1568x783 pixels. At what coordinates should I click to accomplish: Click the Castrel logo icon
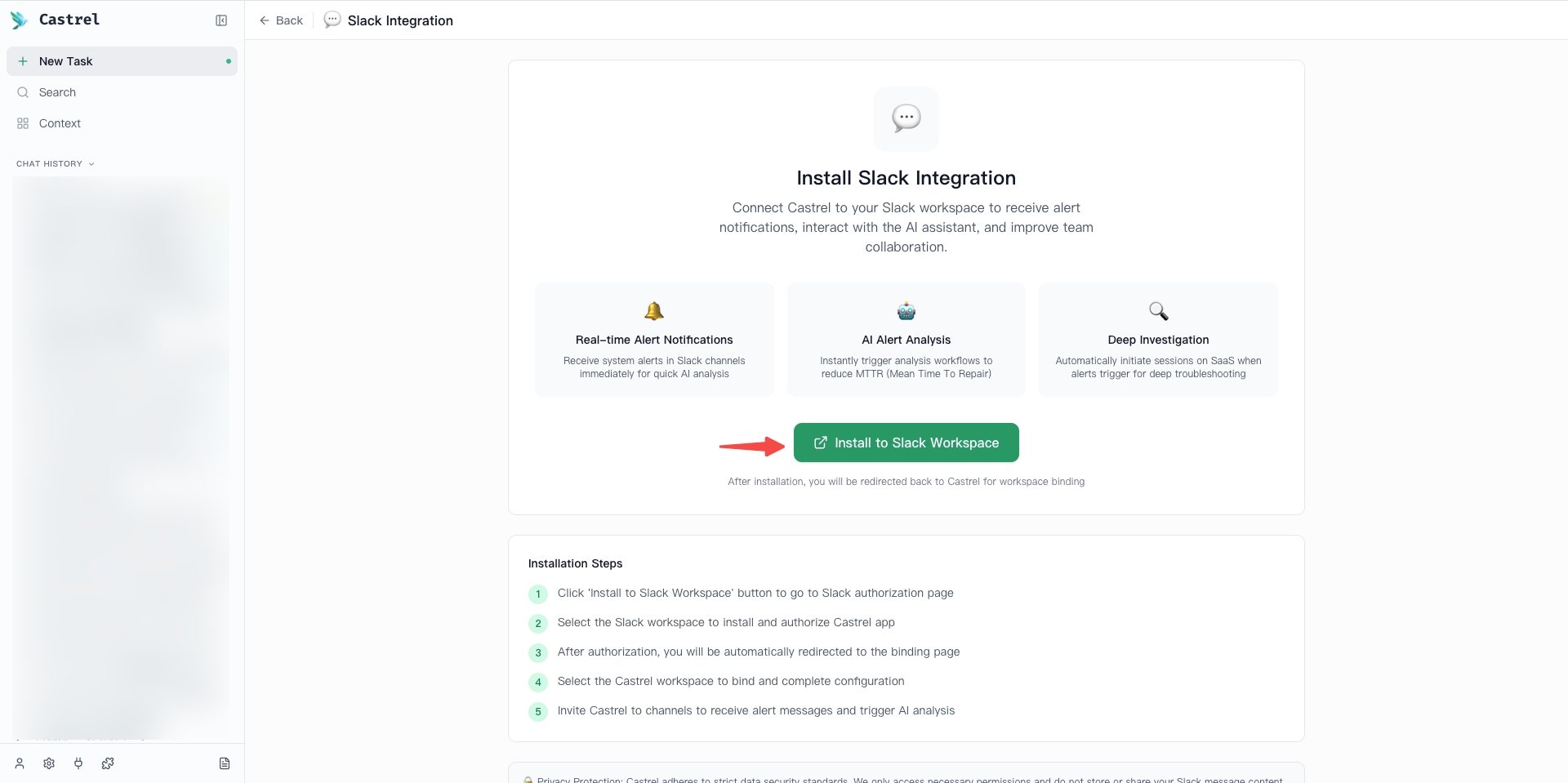pos(20,20)
